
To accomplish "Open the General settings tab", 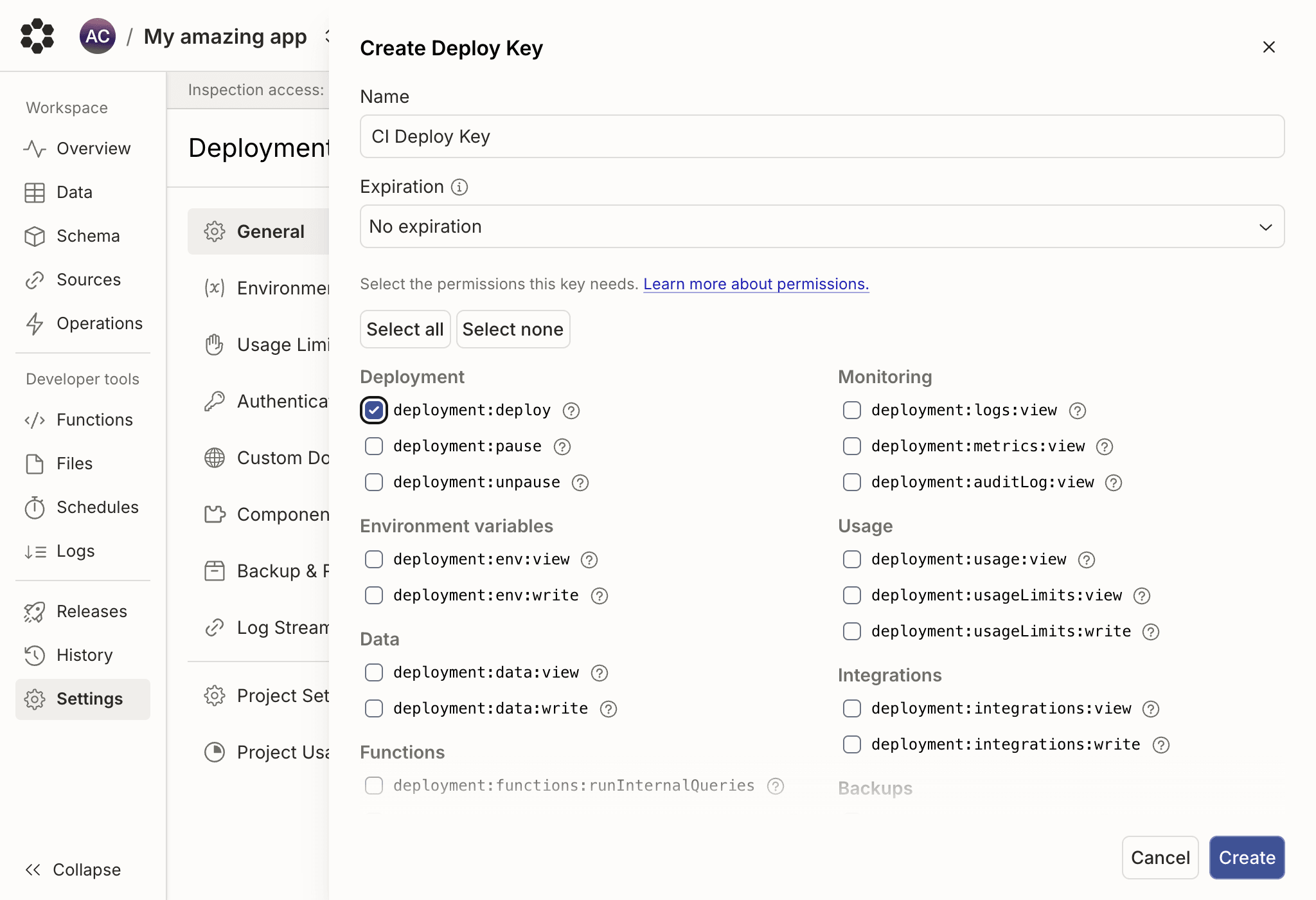I will pyautogui.click(x=258, y=231).
